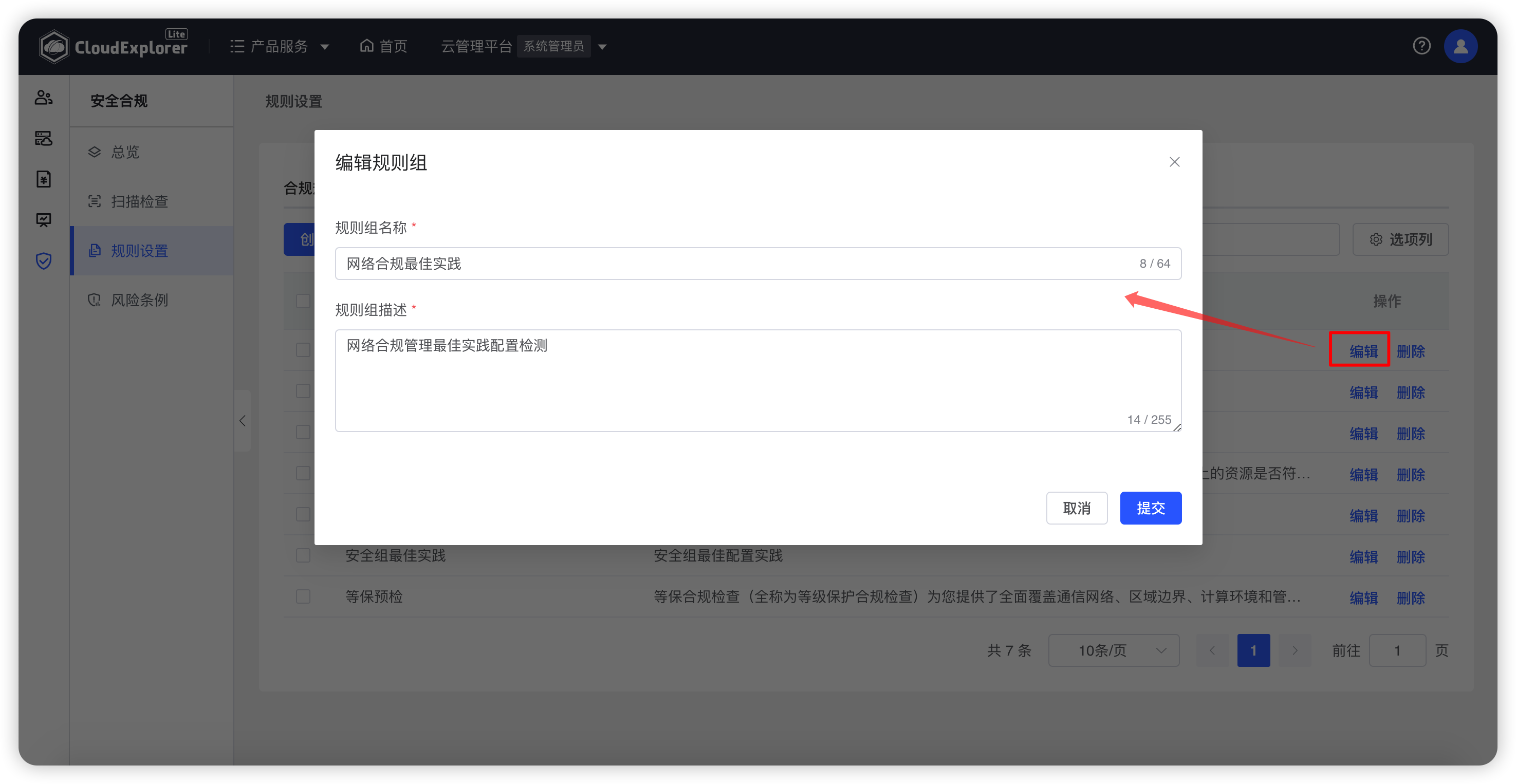Collapse the side menu with chevron
1516x784 pixels.
click(x=243, y=421)
